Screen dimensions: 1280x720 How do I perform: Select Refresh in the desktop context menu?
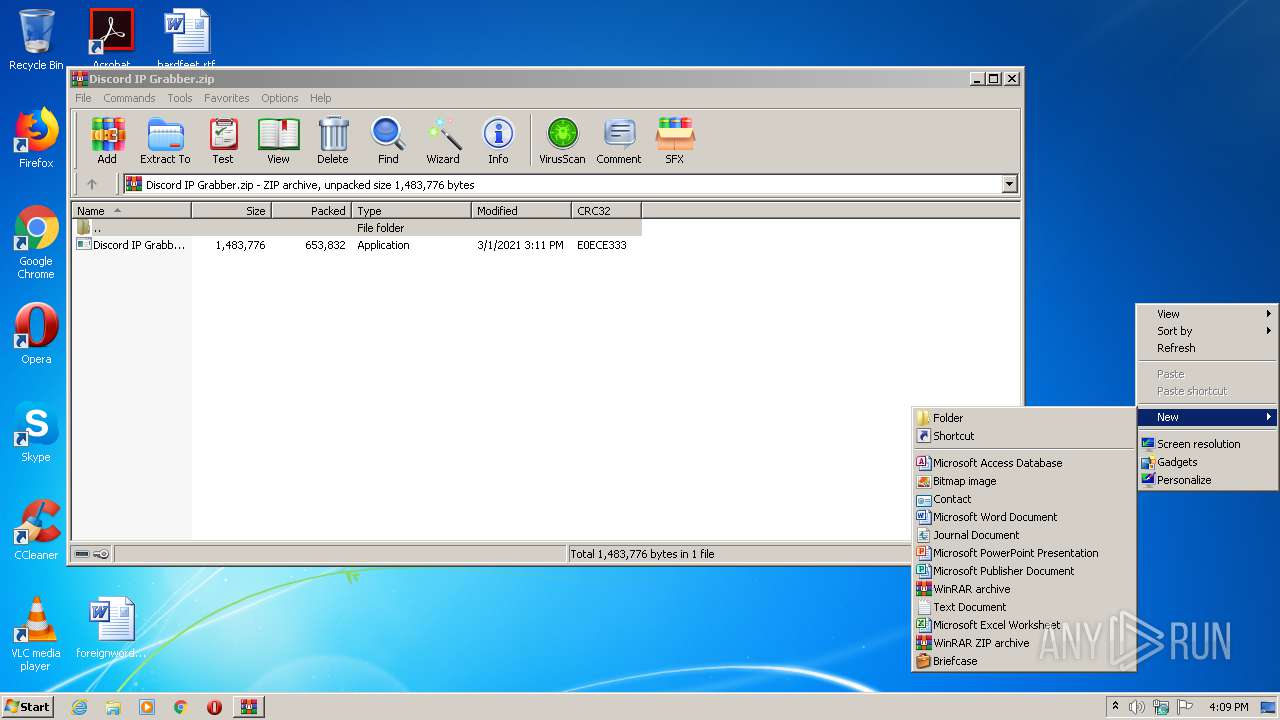point(1207,348)
